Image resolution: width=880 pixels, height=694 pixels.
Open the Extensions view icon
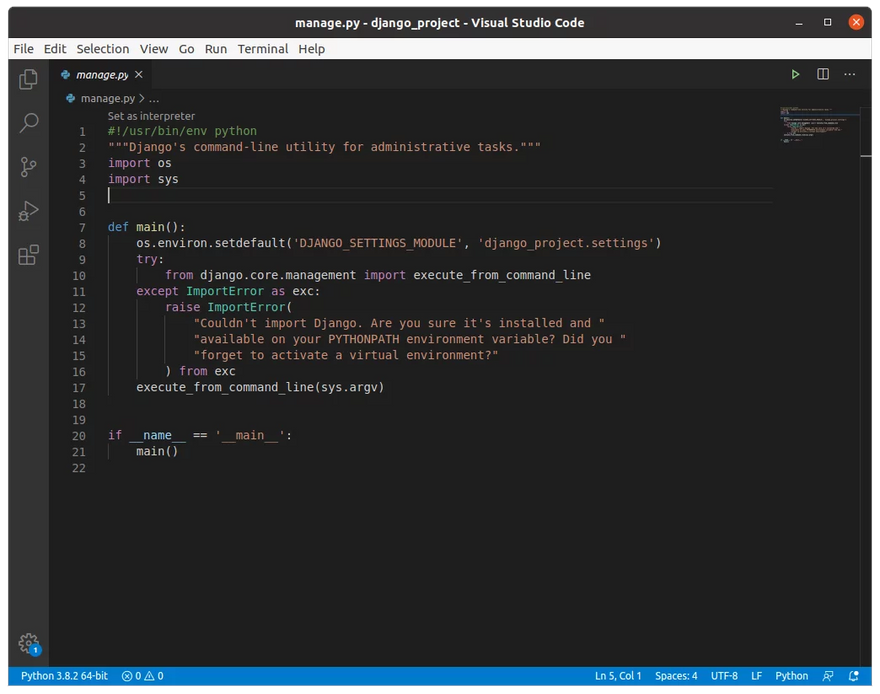pyautogui.click(x=29, y=255)
